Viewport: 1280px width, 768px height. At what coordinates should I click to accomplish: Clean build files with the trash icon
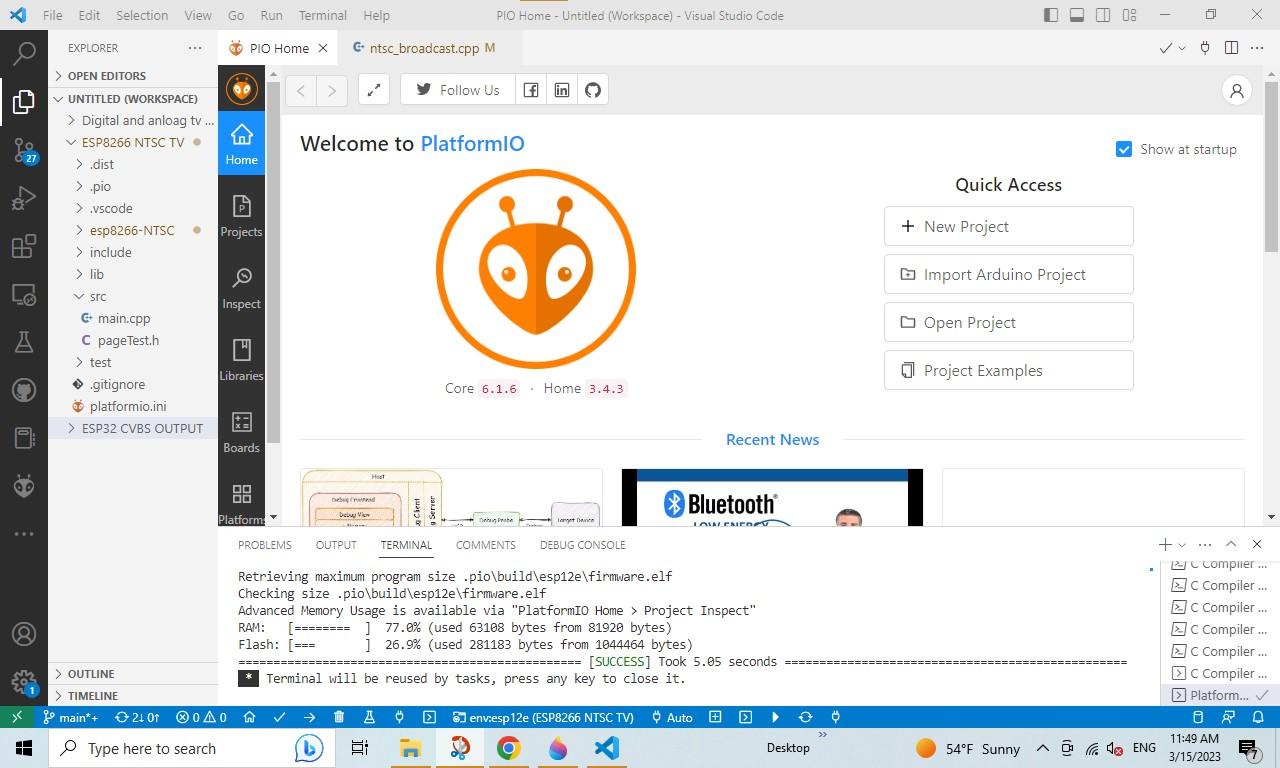pyautogui.click(x=339, y=717)
